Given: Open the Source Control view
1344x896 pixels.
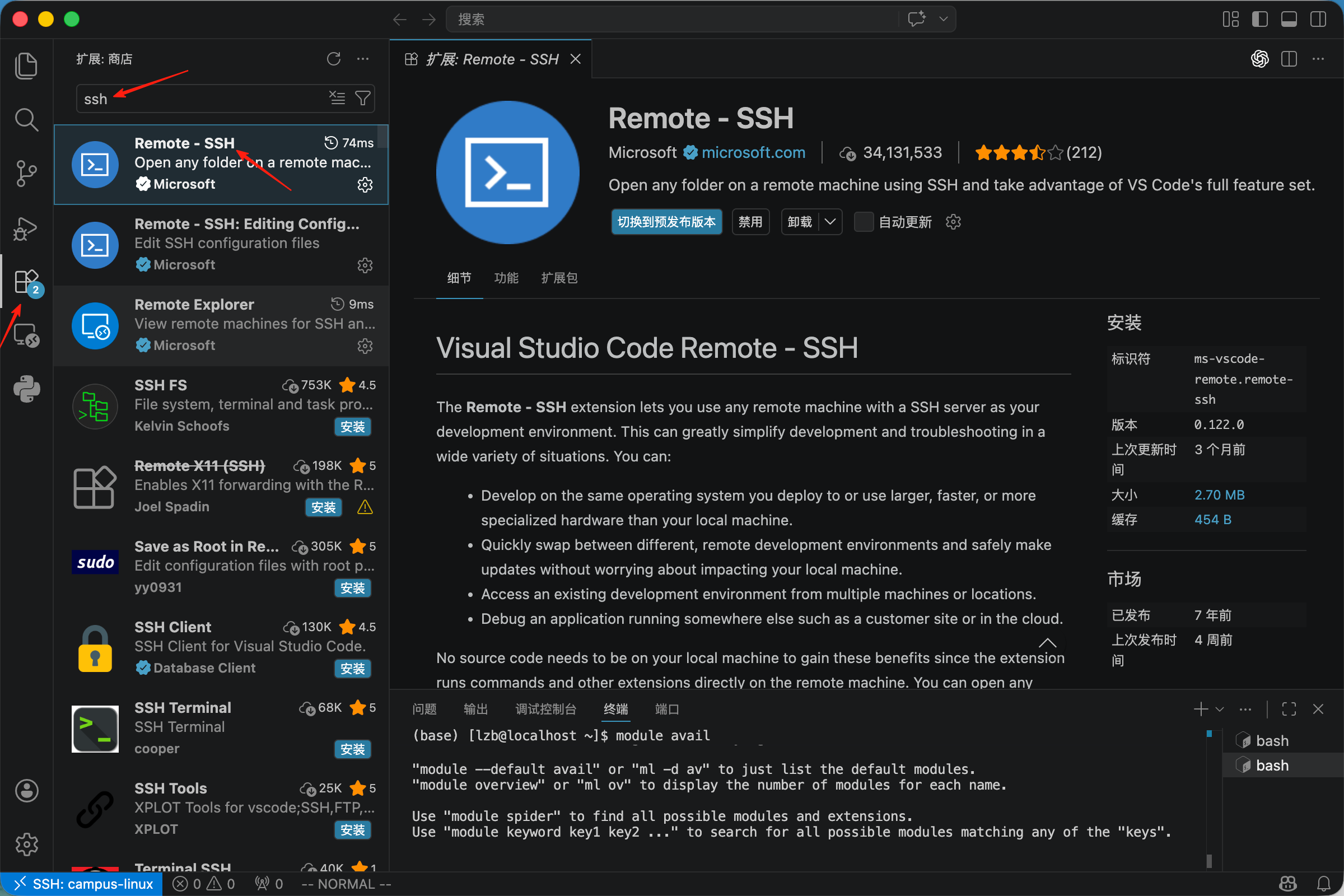Looking at the screenshot, I should coord(26,173).
